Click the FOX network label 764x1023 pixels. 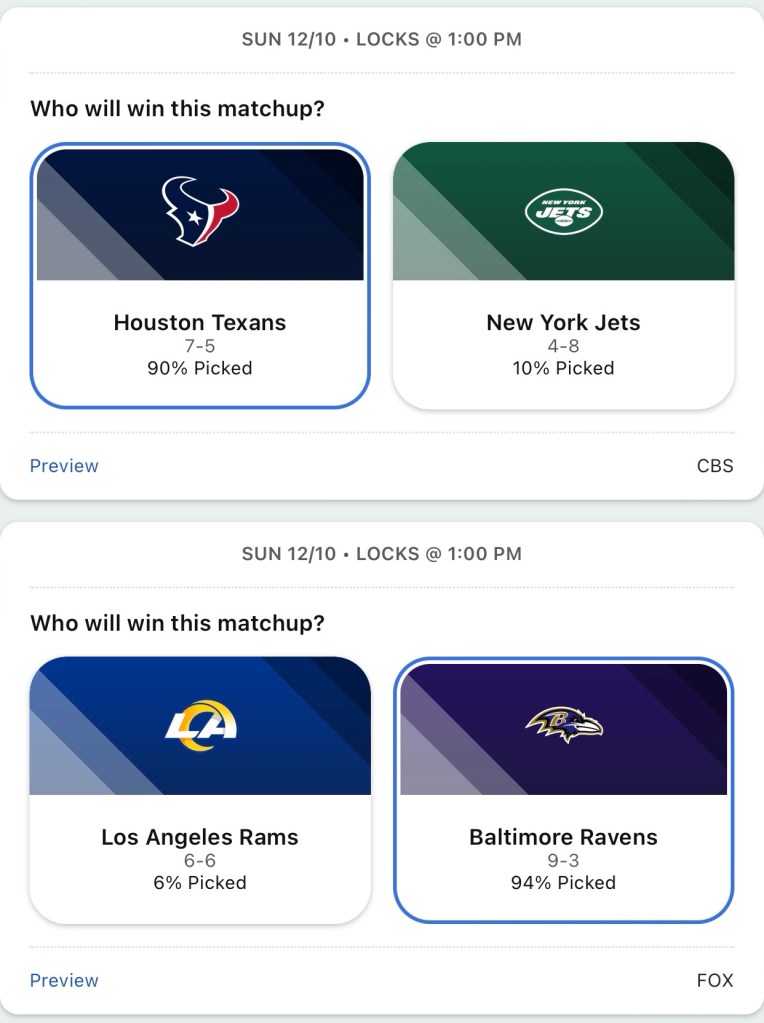[715, 980]
